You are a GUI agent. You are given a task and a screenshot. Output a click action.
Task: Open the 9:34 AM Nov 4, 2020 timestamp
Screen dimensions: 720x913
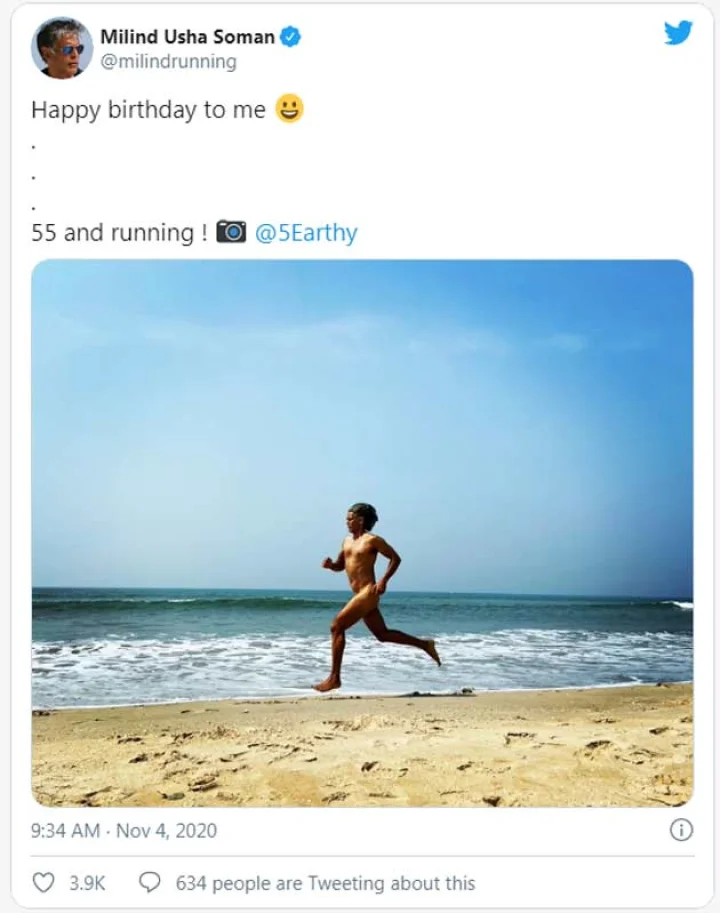tap(124, 830)
